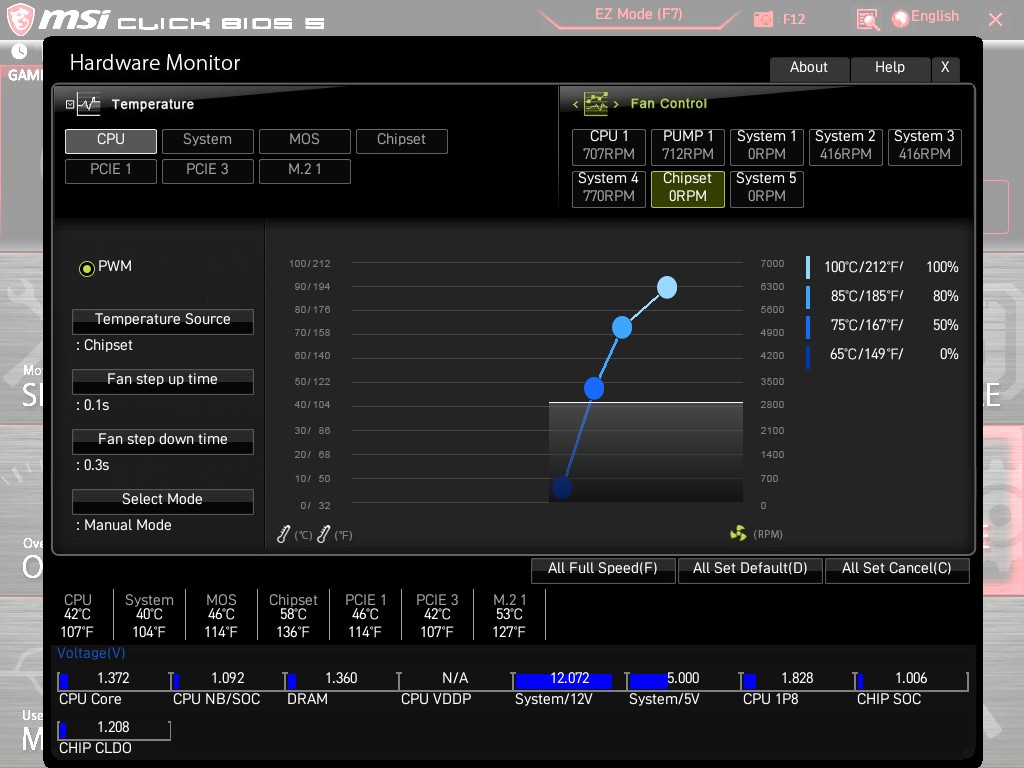
Task: Click the CHIP SOC 1.006 voltage value
Action: click(911, 679)
